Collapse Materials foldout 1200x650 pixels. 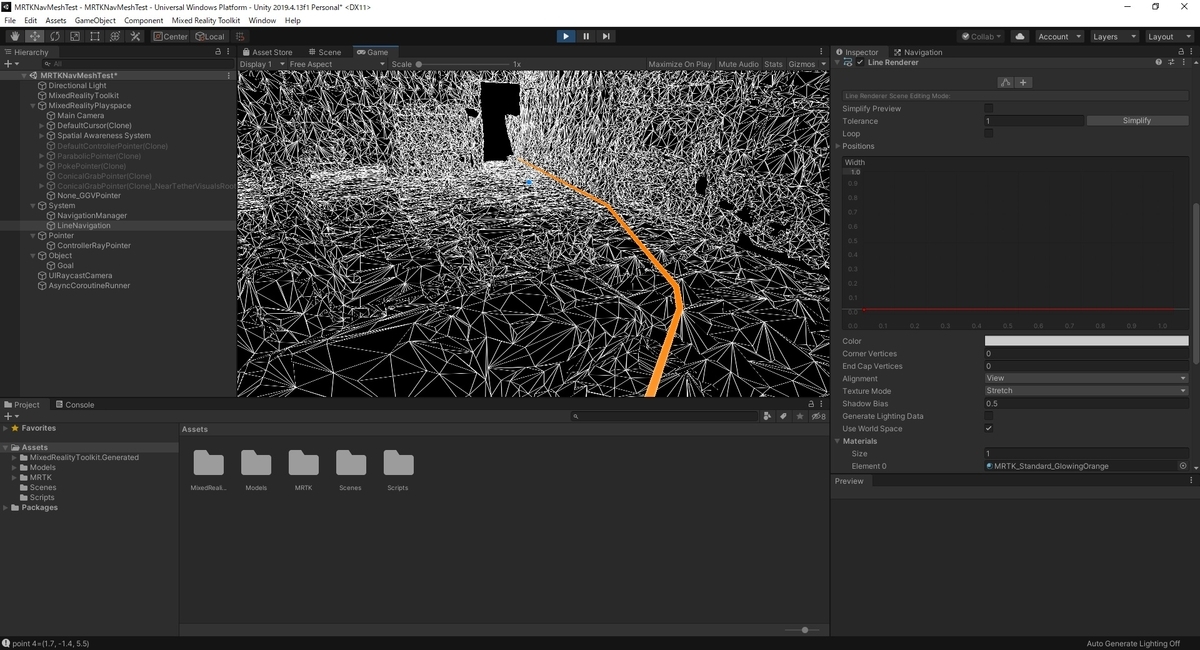[x=838, y=441]
